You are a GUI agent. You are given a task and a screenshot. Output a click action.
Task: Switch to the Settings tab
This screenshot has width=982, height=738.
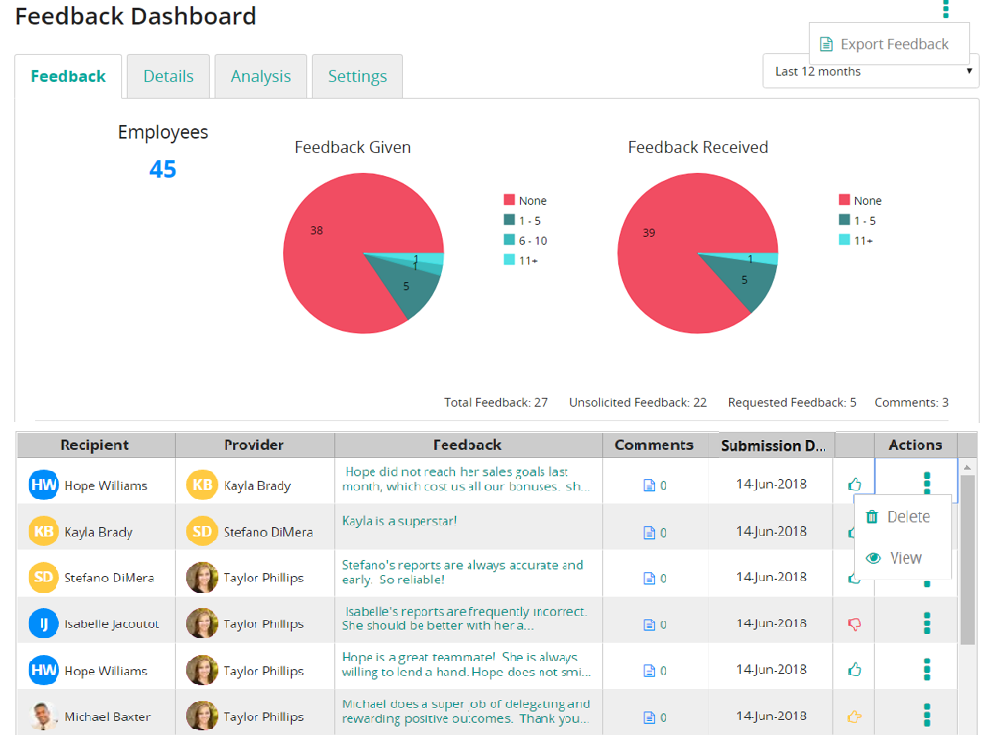(x=358, y=76)
